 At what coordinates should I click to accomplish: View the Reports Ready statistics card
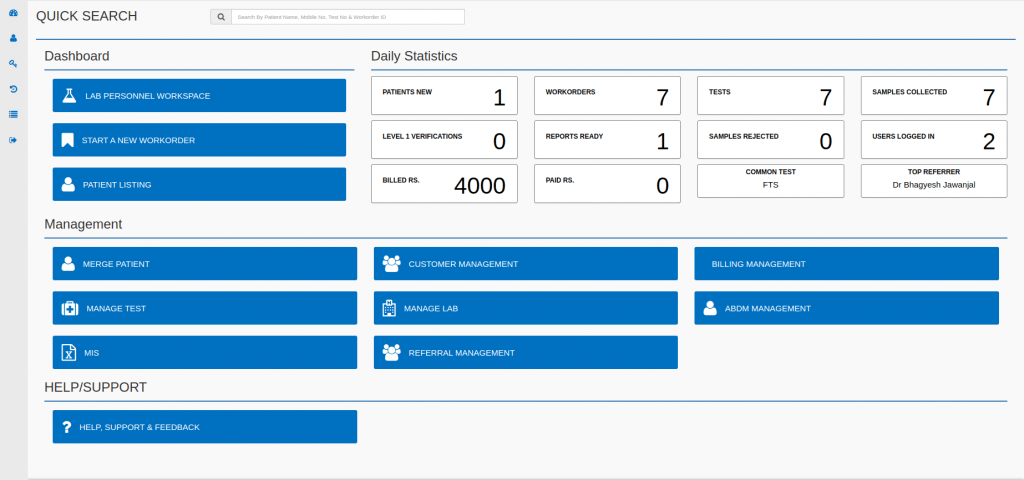(607, 140)
